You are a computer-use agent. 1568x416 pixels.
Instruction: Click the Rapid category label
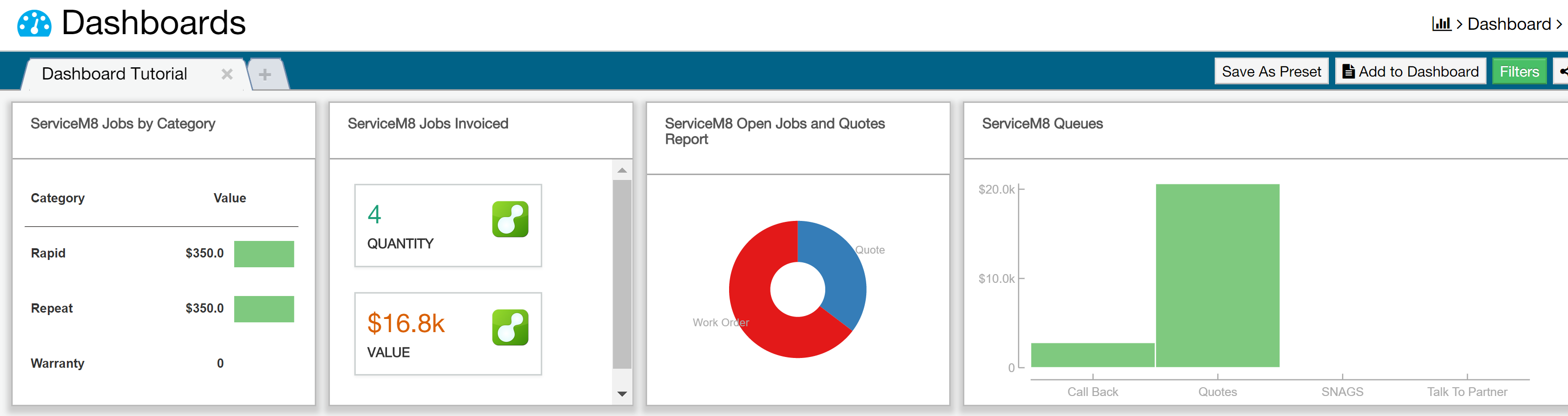point(48,253)
